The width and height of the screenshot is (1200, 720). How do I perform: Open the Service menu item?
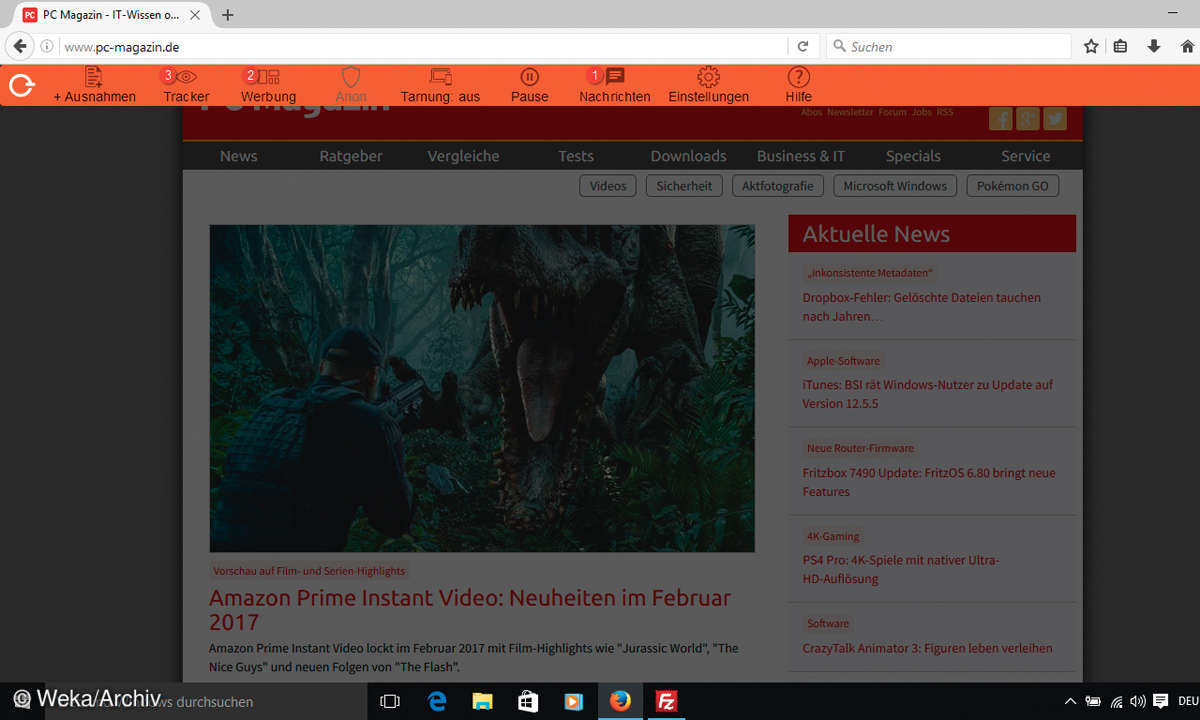pos(1026,156)
